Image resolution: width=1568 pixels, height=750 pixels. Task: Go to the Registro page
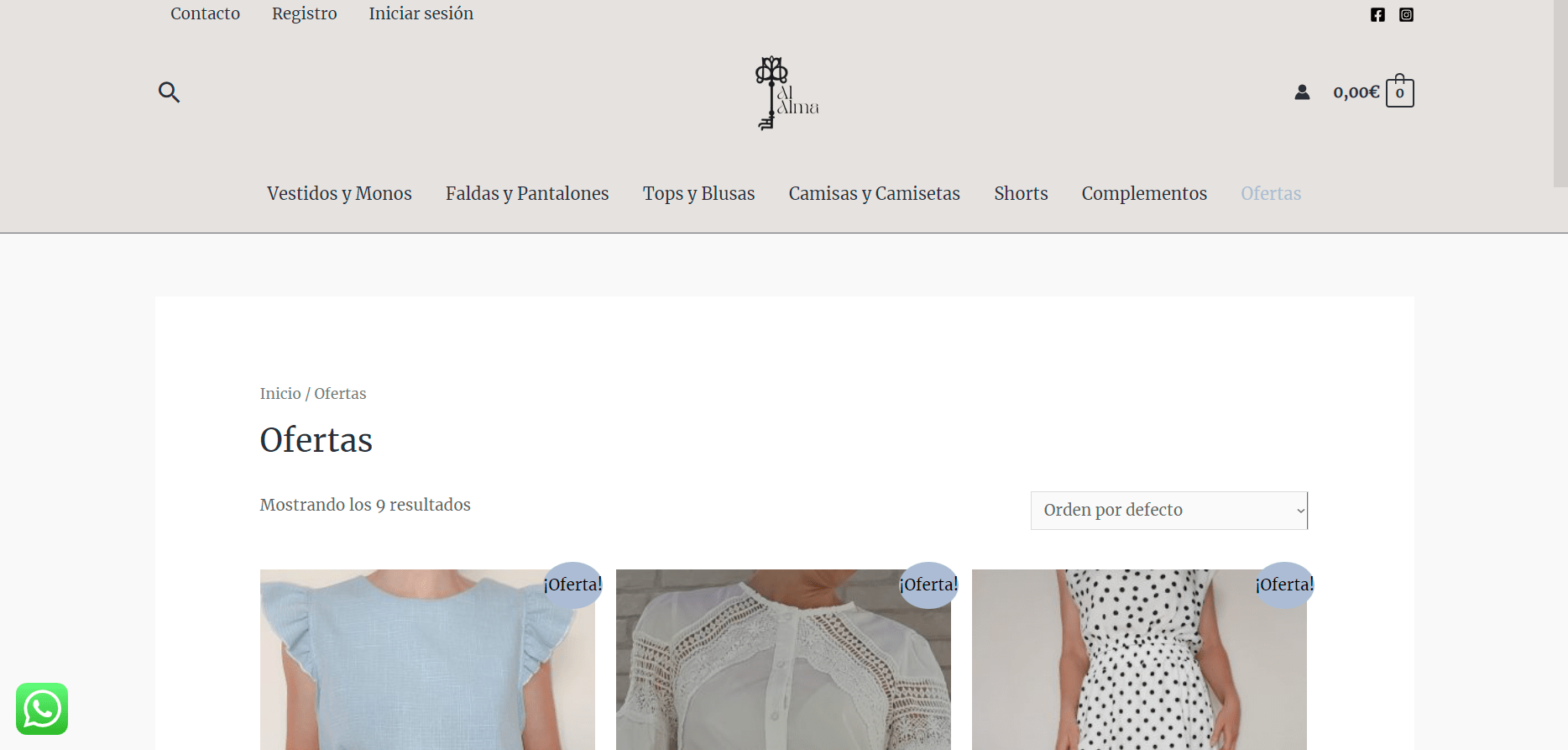(x=304, y=13)
